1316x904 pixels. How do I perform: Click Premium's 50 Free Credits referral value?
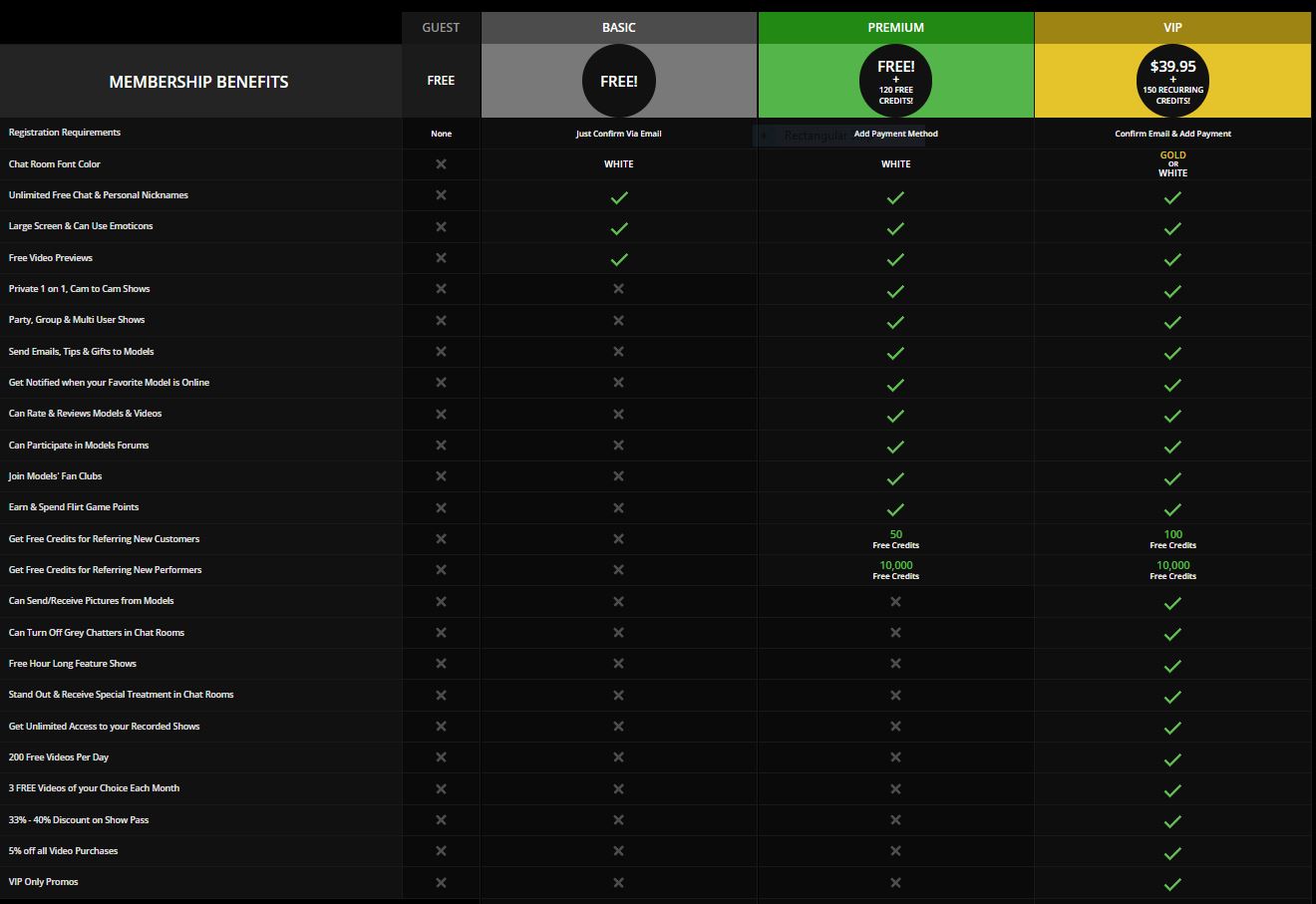[895, 539]
